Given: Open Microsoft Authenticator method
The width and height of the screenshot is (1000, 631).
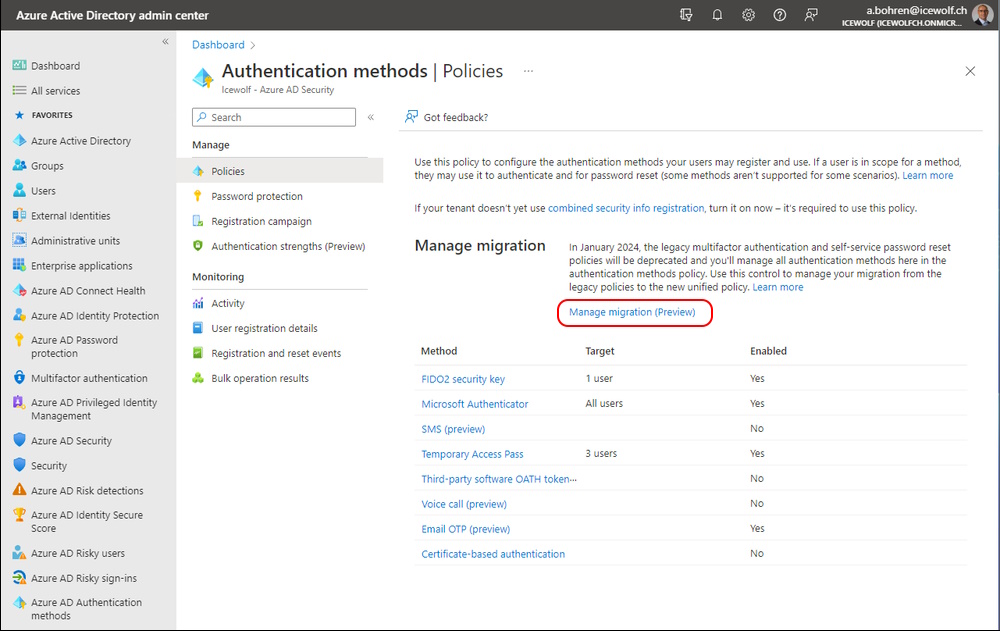Looking at the screenshot, I should pos(474,404).
